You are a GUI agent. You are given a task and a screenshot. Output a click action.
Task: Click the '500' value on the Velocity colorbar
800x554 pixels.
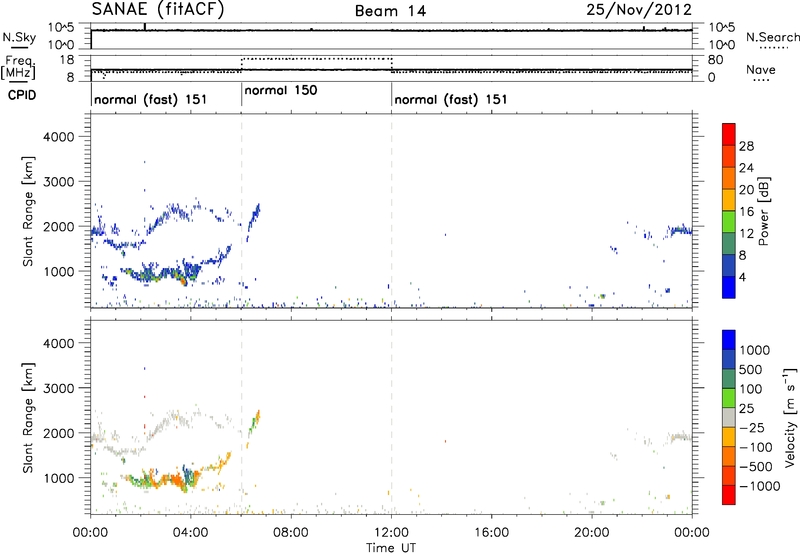point(751,370)
